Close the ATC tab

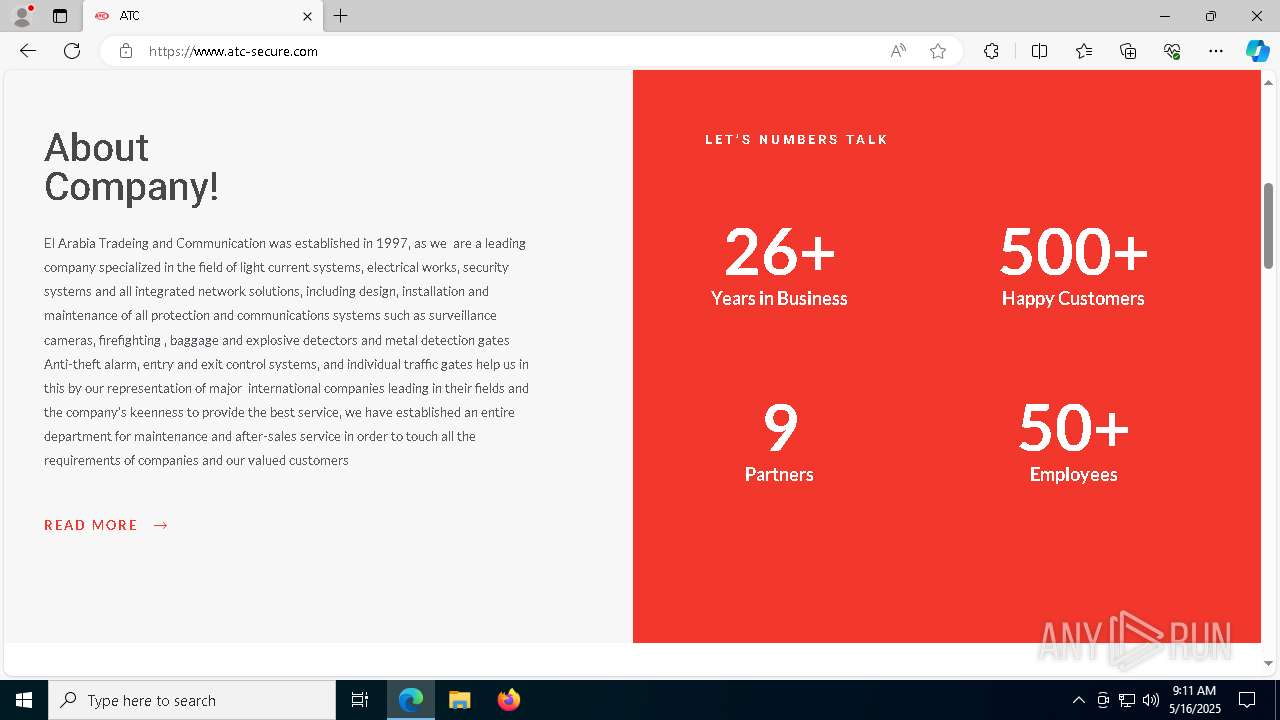coord(308,16)
